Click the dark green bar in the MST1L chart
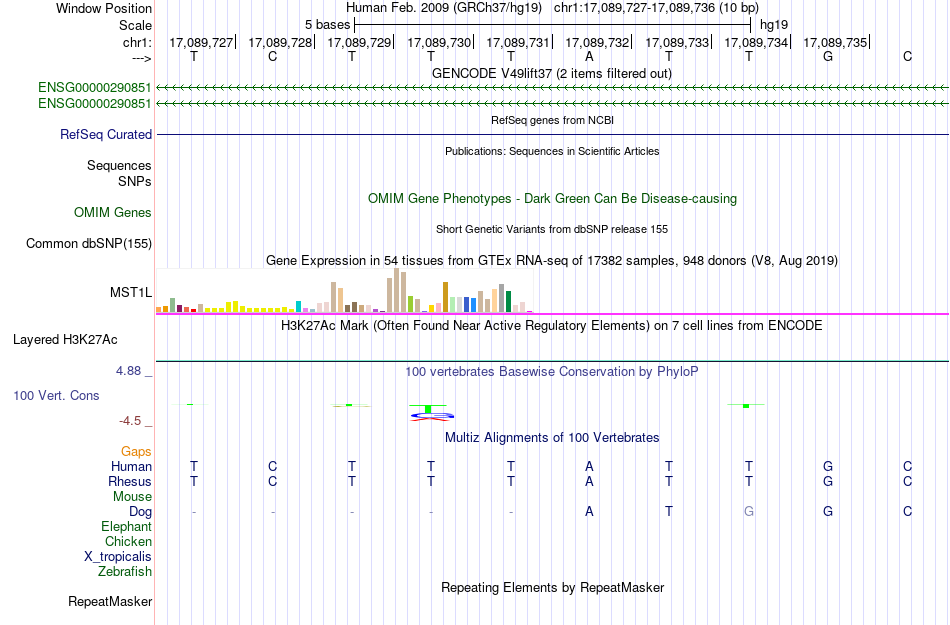This screenshot has width=950, height=625. (x=508, y=302)
